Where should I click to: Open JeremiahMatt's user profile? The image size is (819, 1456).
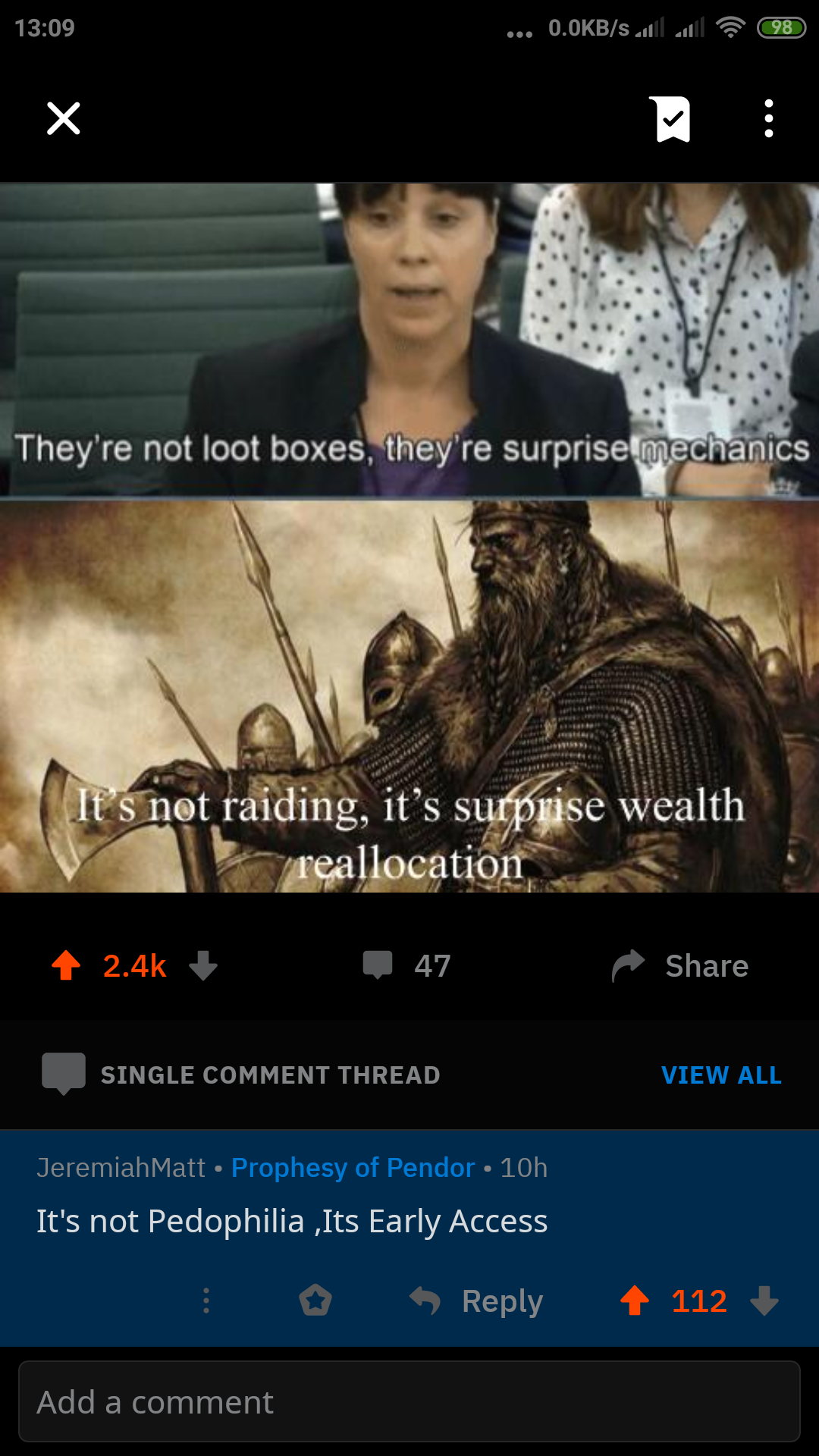pos(121,1168)
